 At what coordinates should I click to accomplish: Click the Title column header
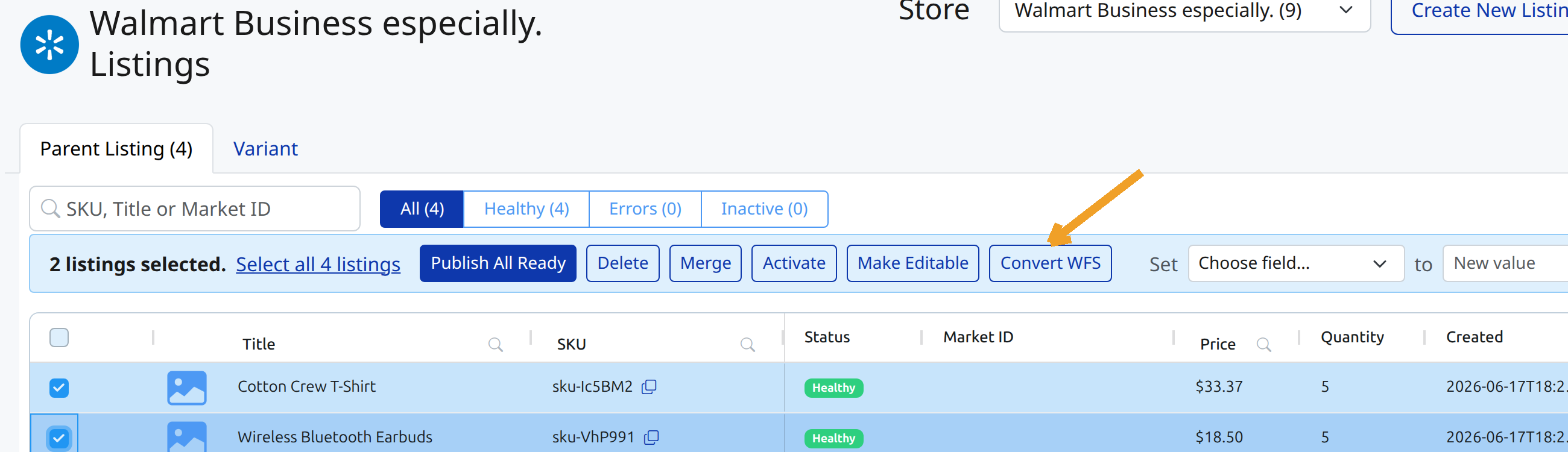click(259, 344)
